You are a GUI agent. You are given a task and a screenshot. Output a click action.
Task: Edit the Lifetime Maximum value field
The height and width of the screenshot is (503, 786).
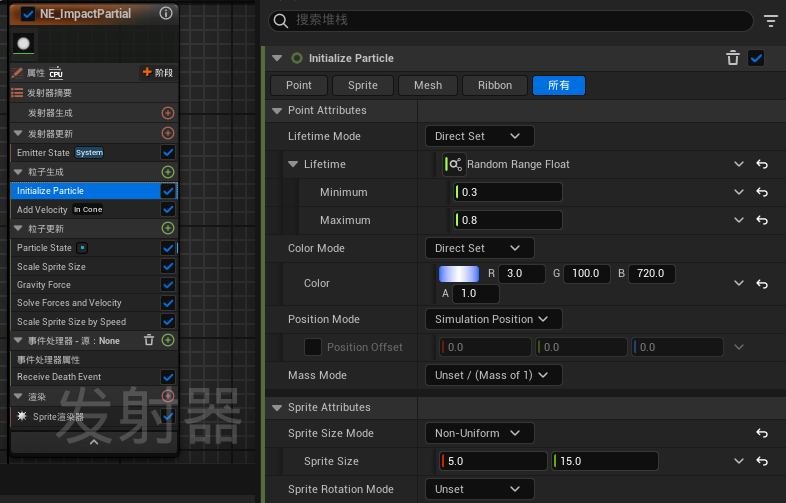[x=508, y=220]
